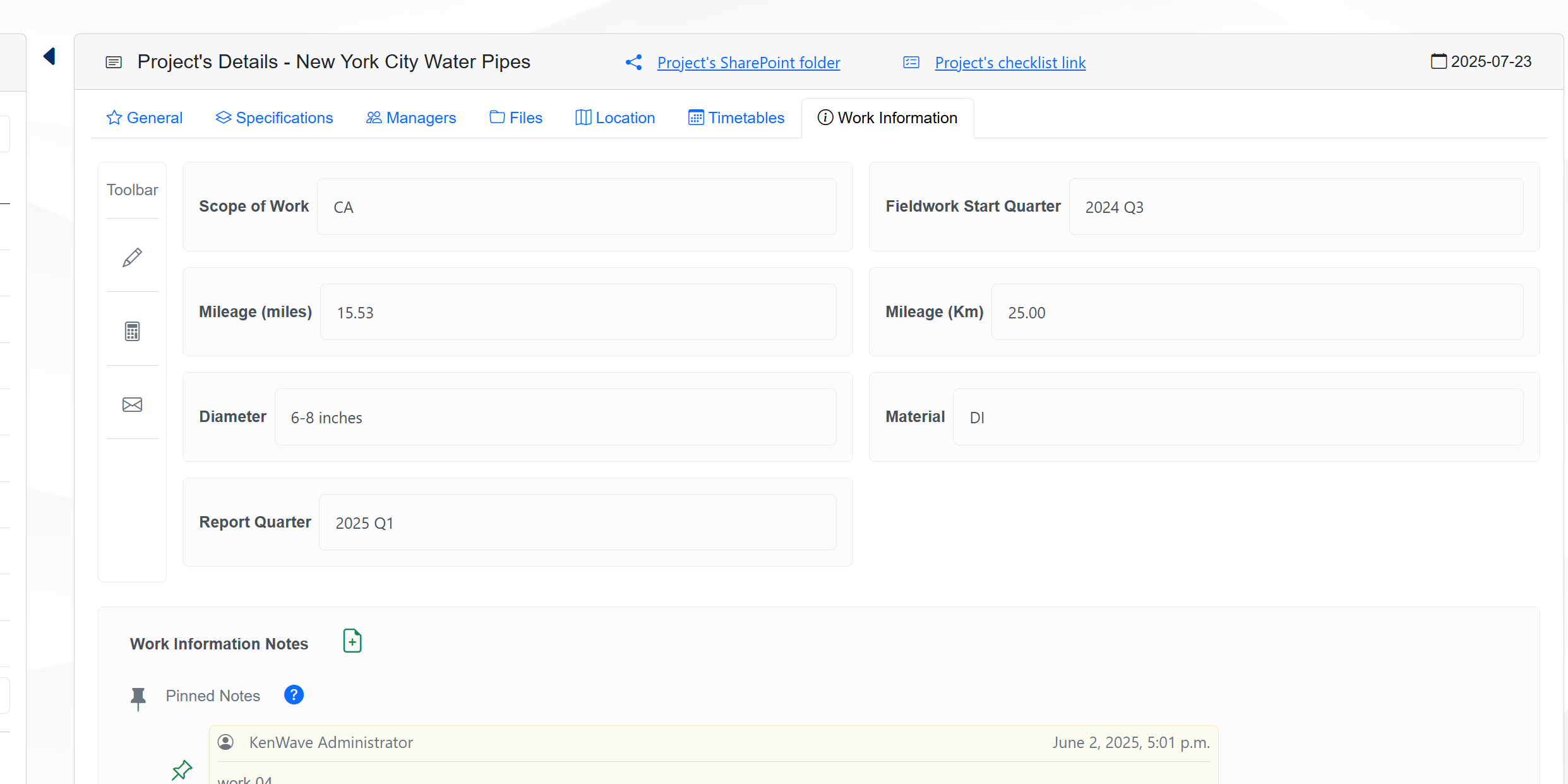The height and width of the screenshot is (784, 1568).
Task: Switch to the General tab
Action: pyautogui.click(x=145, y=118)
